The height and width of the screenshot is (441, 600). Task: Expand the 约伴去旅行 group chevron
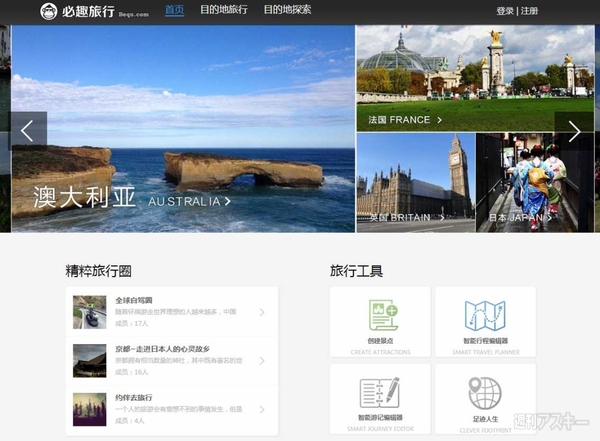point(262,409)
